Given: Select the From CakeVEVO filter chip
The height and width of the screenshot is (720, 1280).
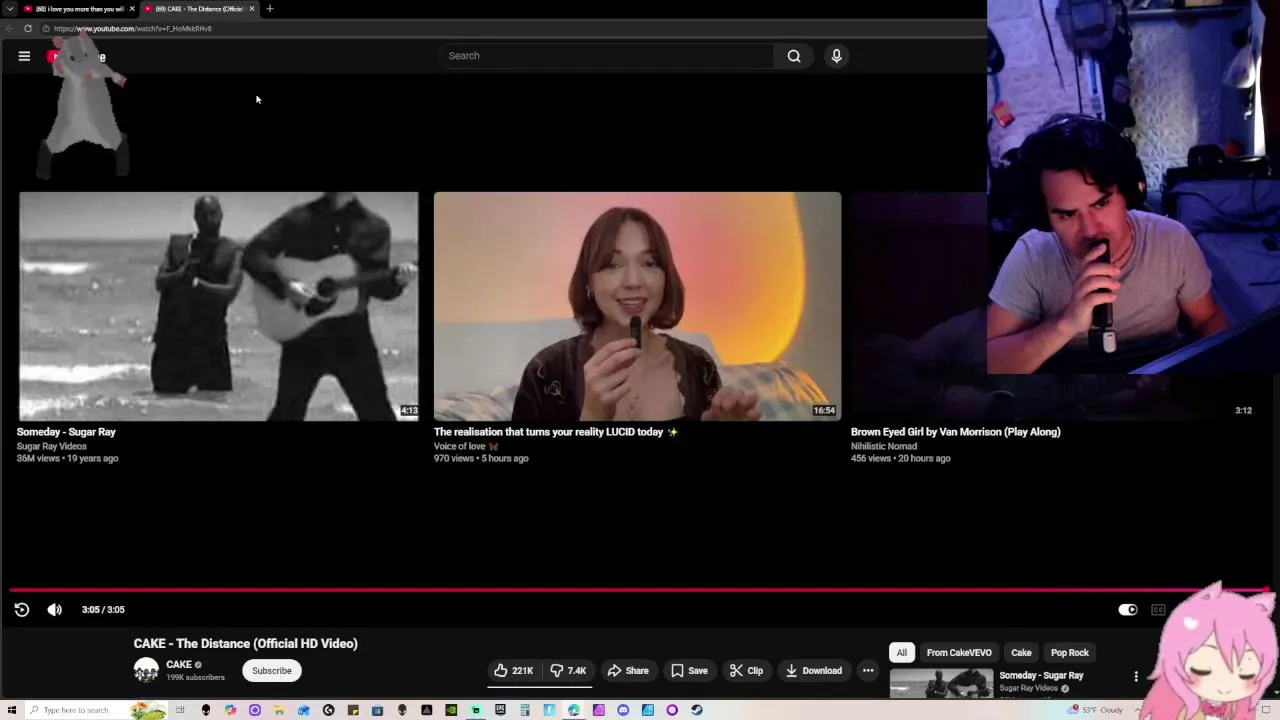Looking at the screenshot, I should (x=959, y=653).
